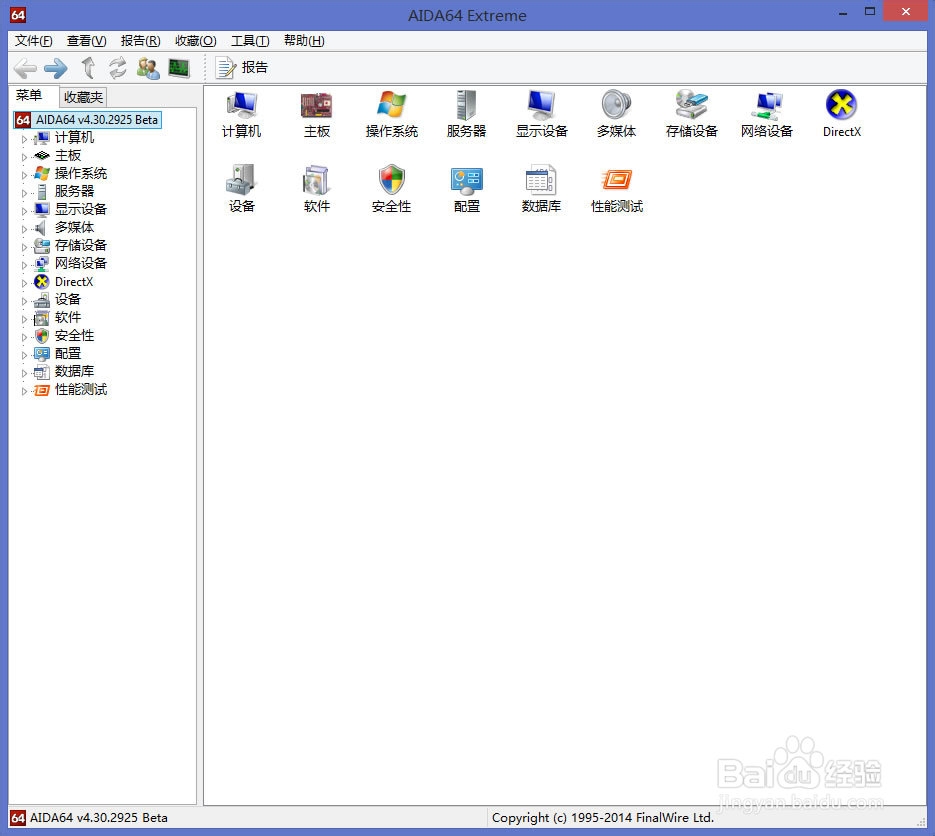The height and width of the screenshot is (836, 935).
Task: Open the 多媒体 speaker icon in main pane
Action: pos(616,115)
